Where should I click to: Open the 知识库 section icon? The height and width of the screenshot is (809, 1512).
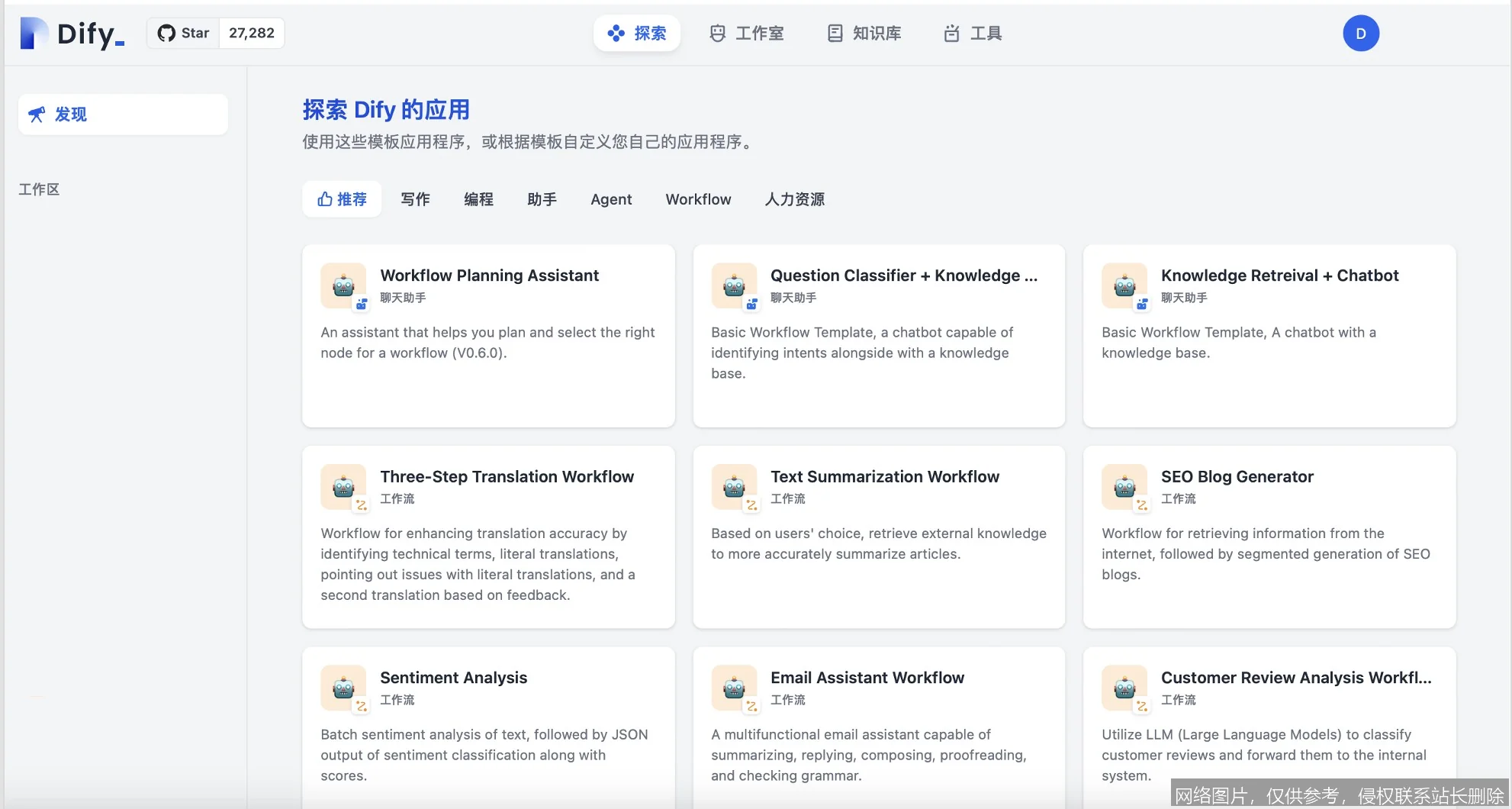(x=835, y=33)
